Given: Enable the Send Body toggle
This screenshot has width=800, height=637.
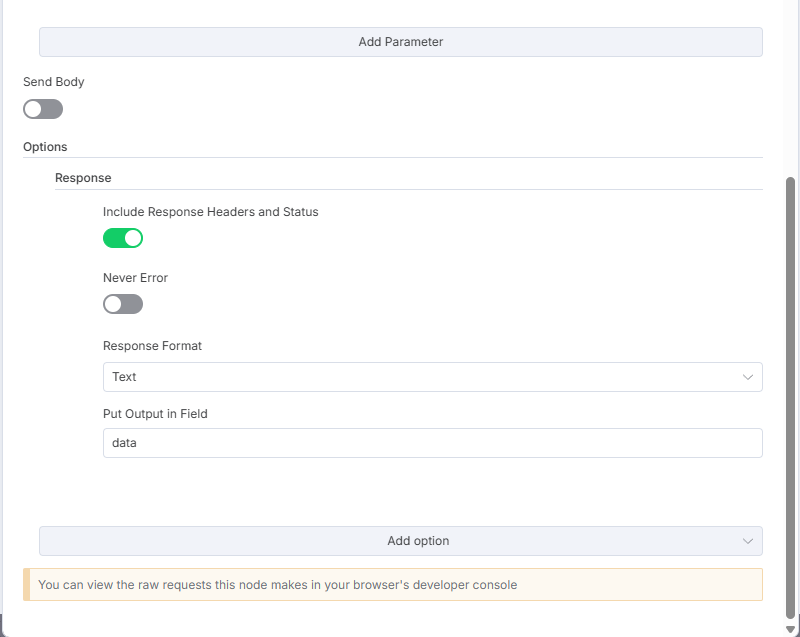Looking at the screenshot, I should tap(43, 109).
